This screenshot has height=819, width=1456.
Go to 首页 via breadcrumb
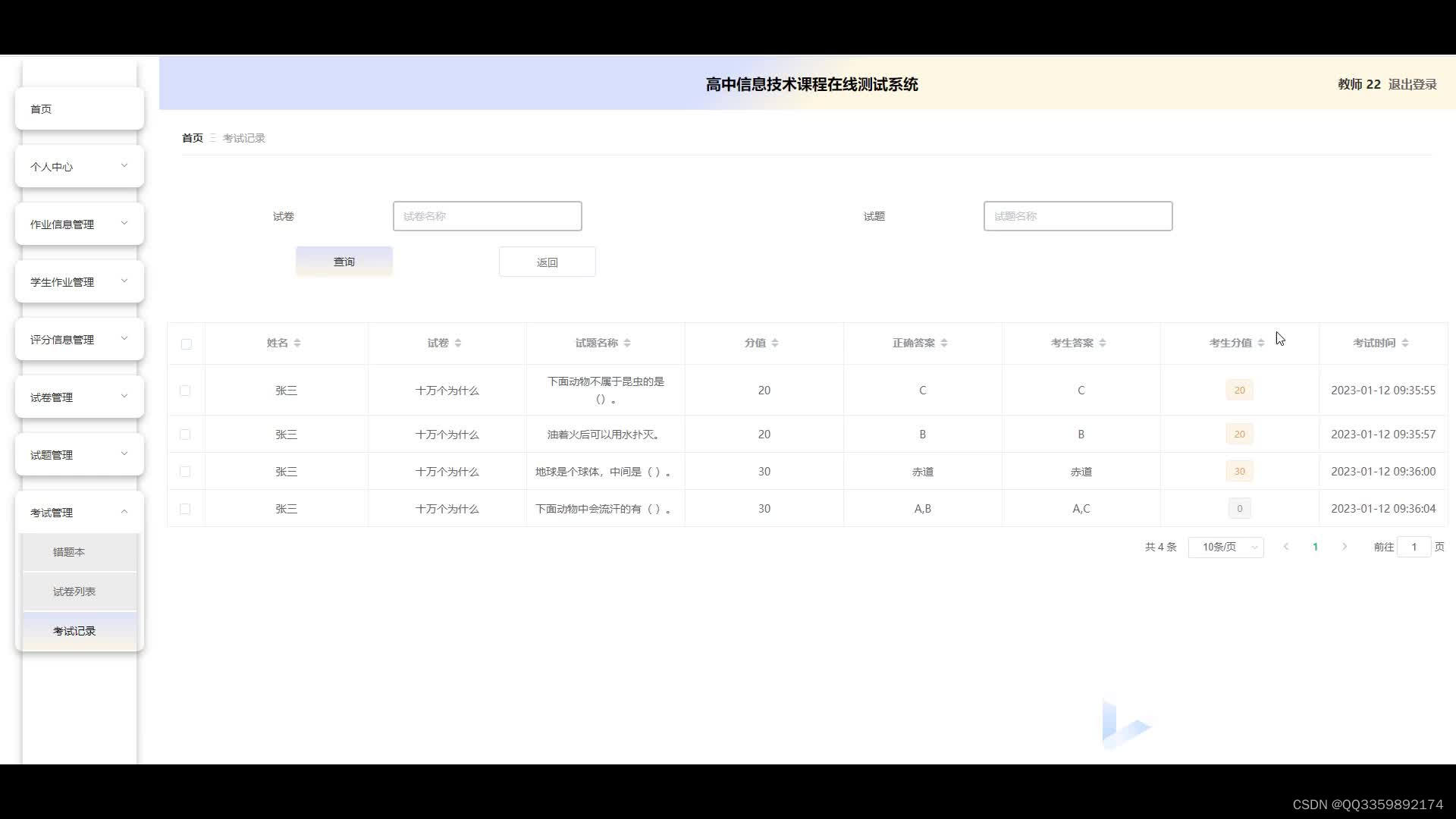pos(193,138)
